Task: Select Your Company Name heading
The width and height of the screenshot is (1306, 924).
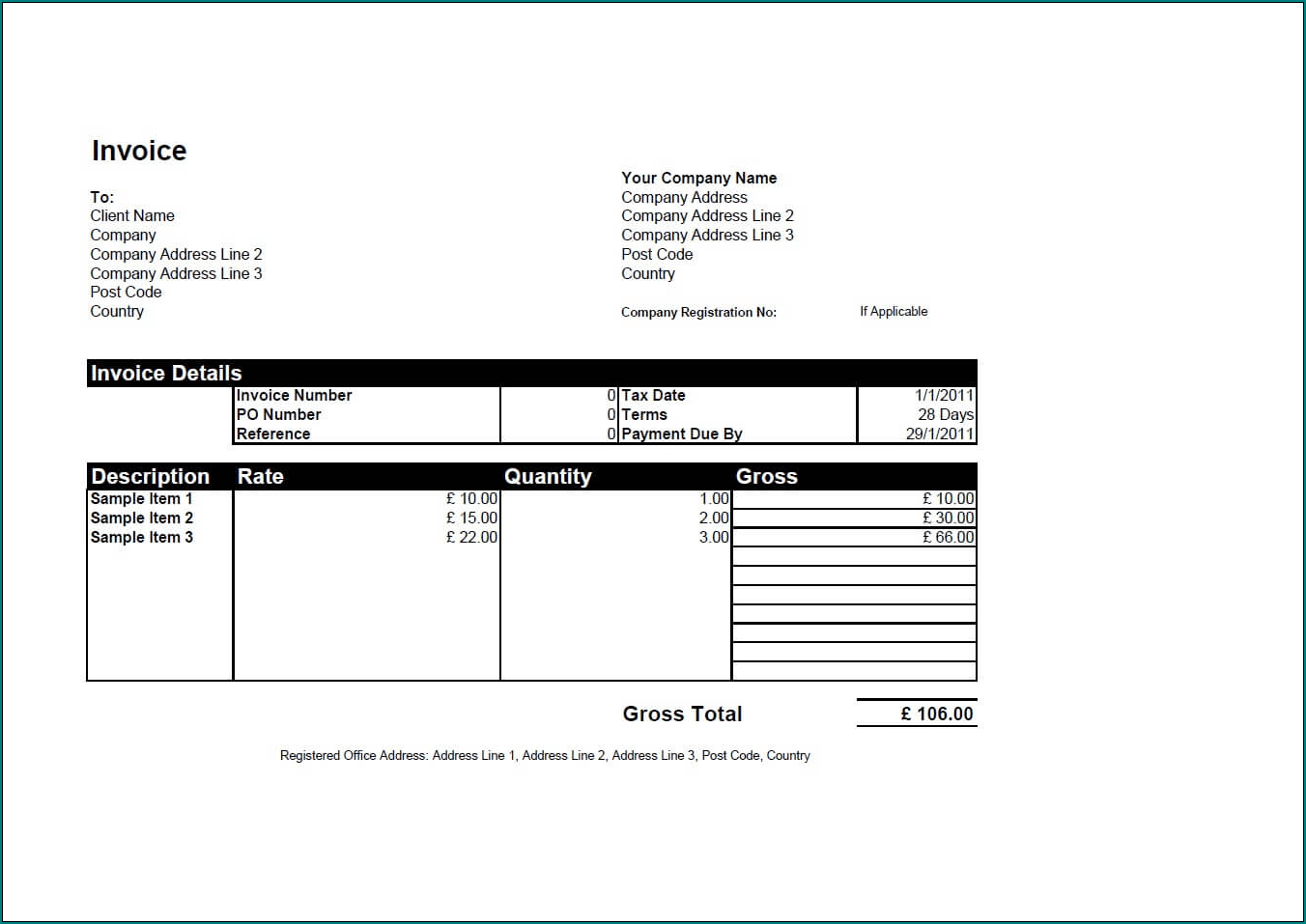Action: pyautogui.click(x=698, y=178)
